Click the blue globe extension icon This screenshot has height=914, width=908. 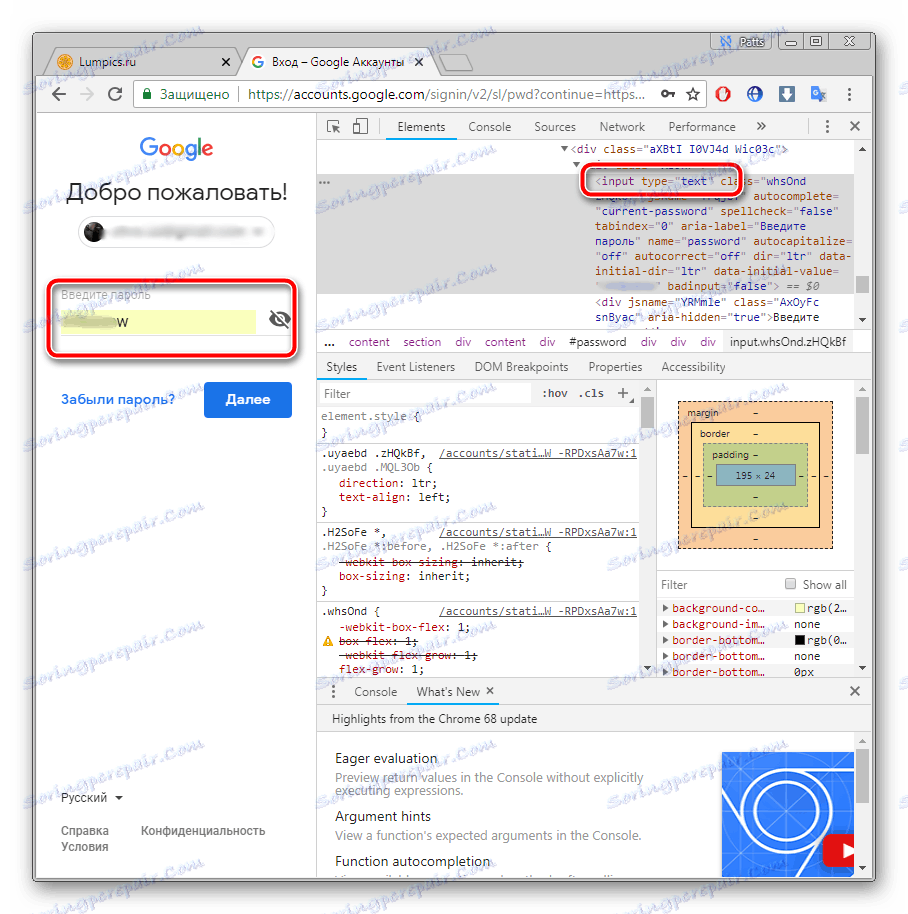click(755, 94)
